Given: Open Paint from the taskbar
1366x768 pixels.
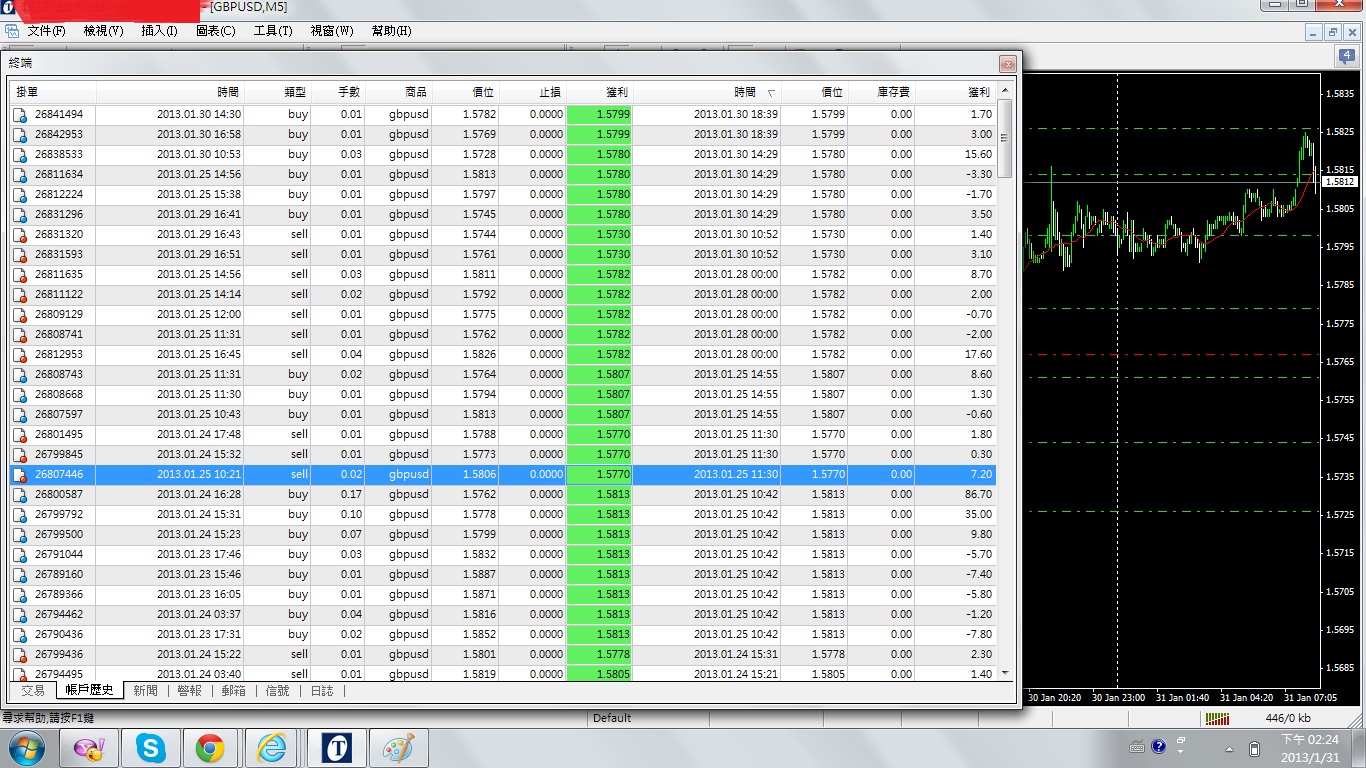Looking at the screenshot, I should (398, 747).
